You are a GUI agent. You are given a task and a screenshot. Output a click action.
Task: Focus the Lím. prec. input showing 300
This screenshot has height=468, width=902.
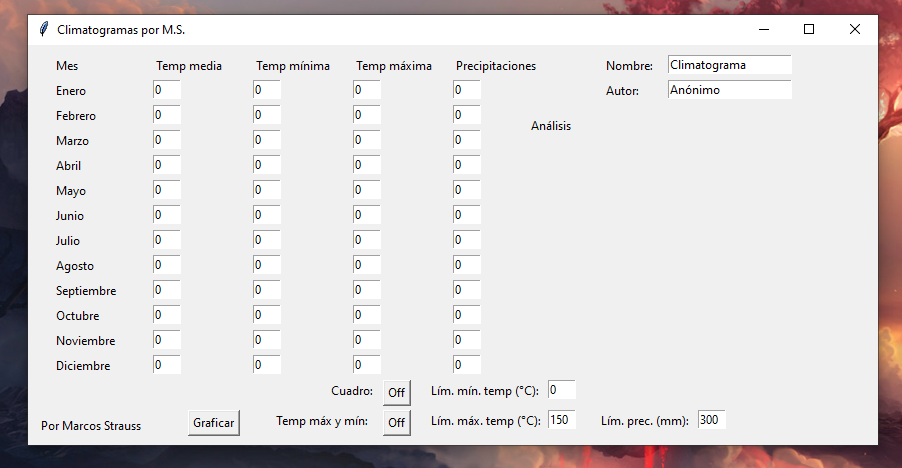click(712, 420)
